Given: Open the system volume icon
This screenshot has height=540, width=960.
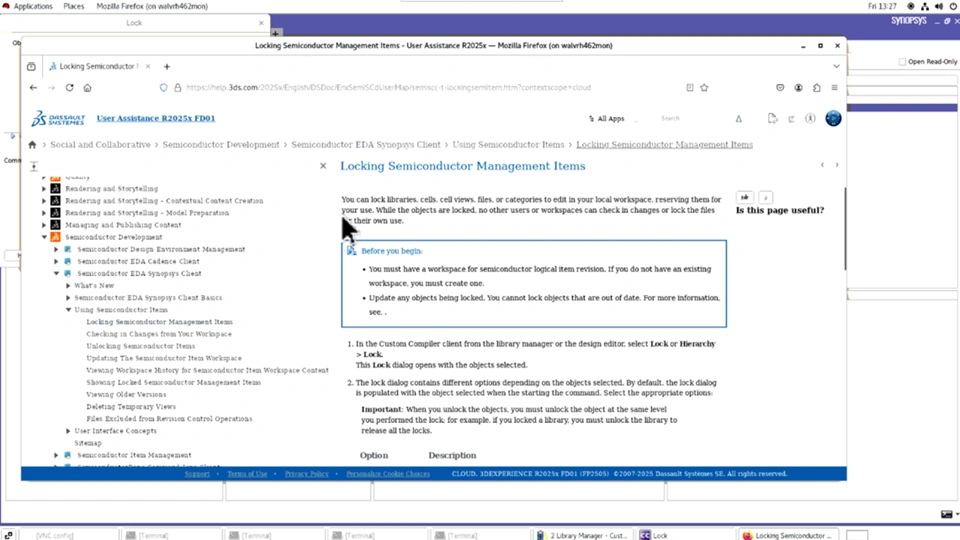Looking at the screenshot, I should (x=939, y=6).
